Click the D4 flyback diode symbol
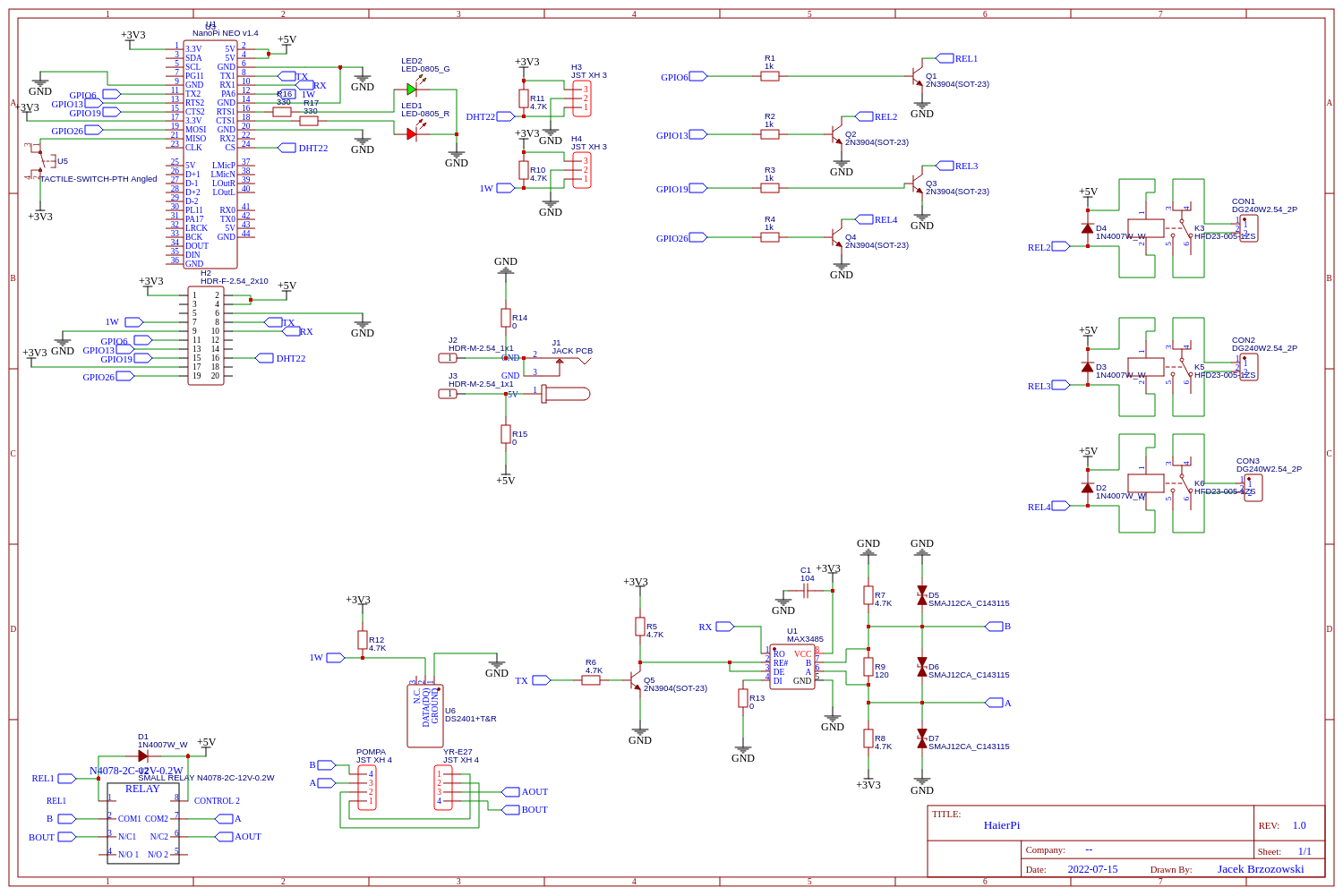Image resolution: width=1343 pixels, height=896 pixels. (x=1088, y=228)
